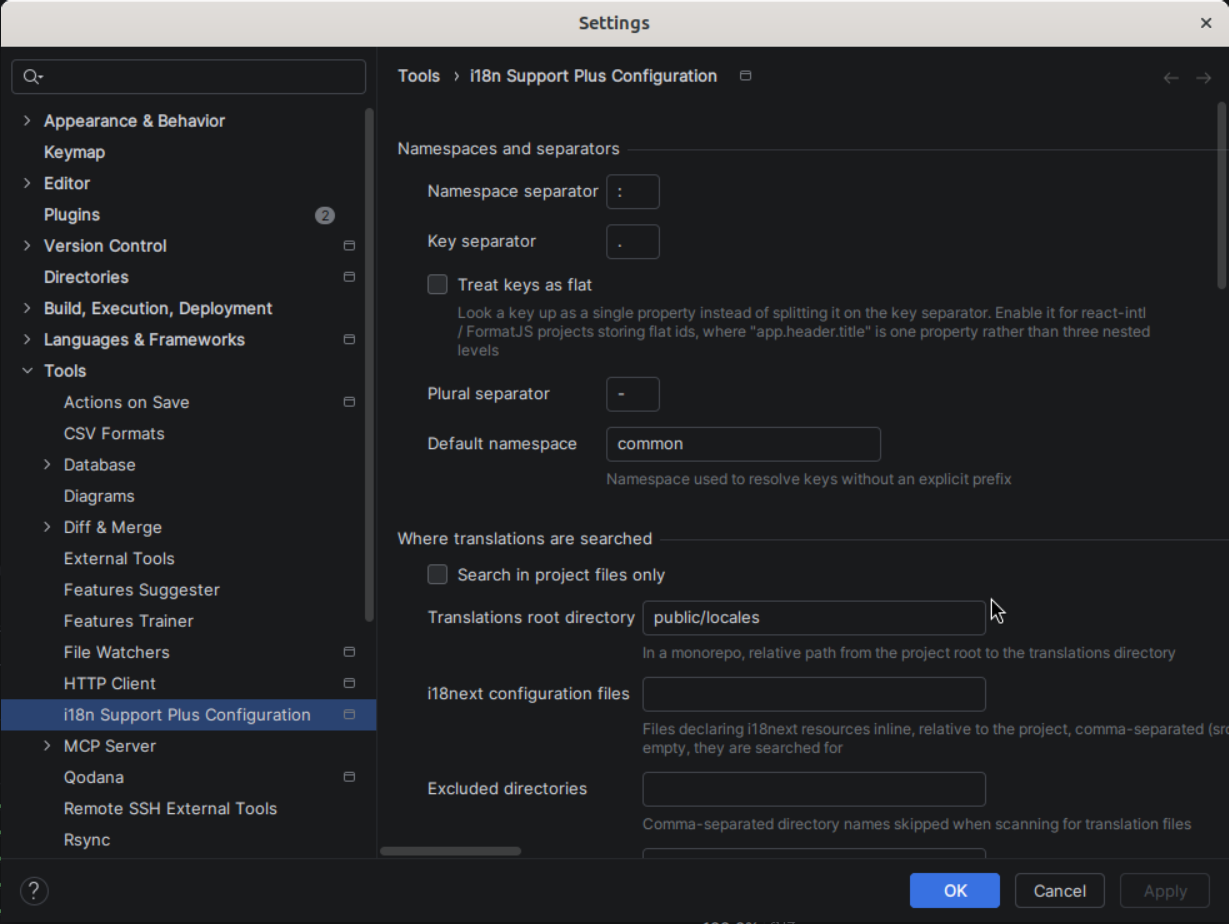Viewport: 1229px width, 924px height.
Task: Click the Excluded directories field
Action: click(814, 789)
